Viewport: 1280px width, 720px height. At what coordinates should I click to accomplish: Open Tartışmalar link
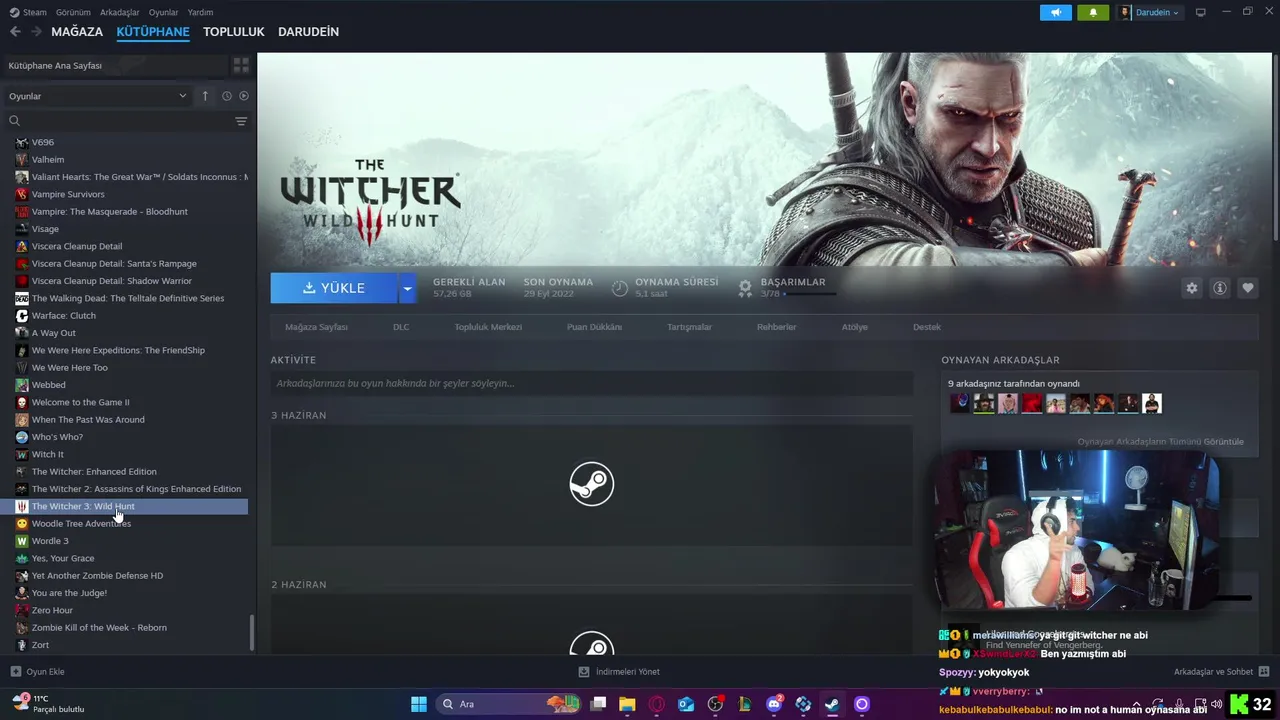pyautogui.click(x=689, y=327)
